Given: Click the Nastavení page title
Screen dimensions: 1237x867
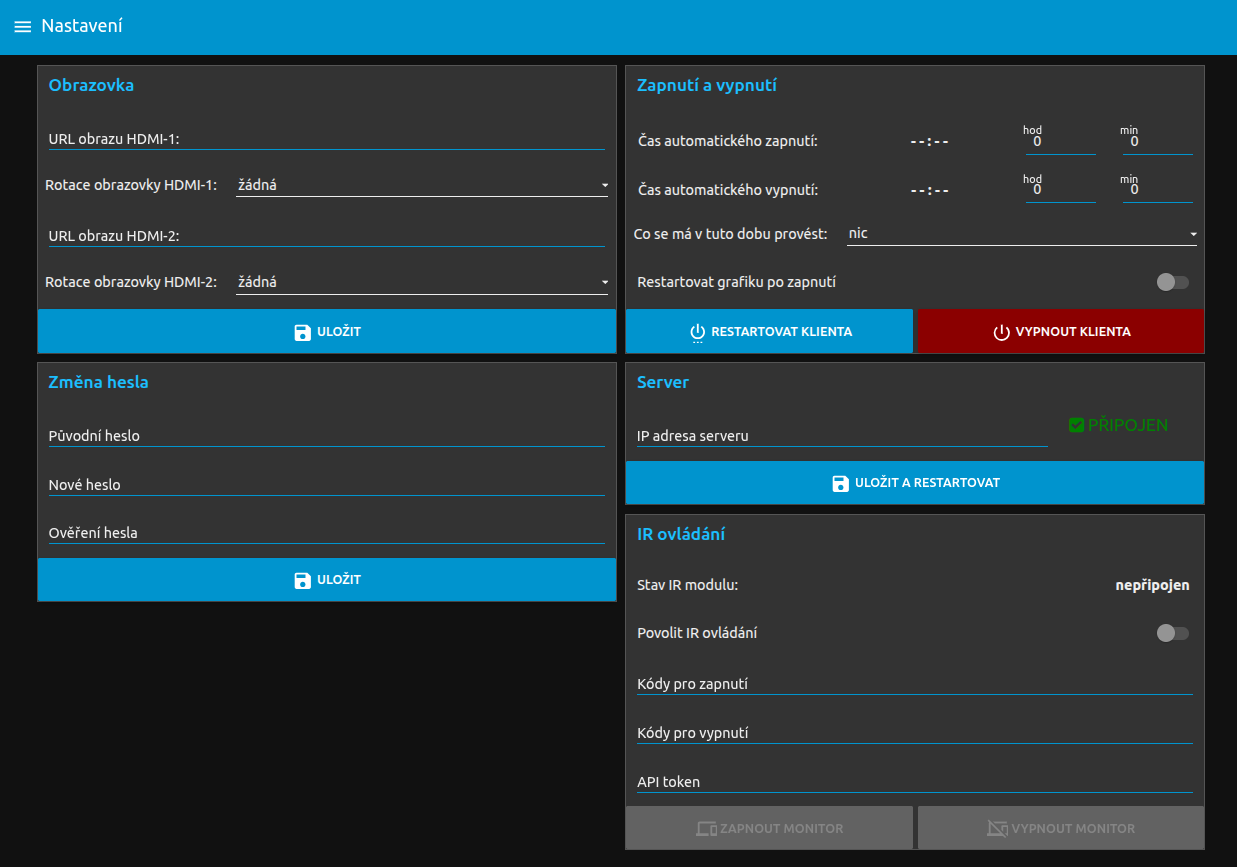Looking at the screenshot, I should (82, 26).
